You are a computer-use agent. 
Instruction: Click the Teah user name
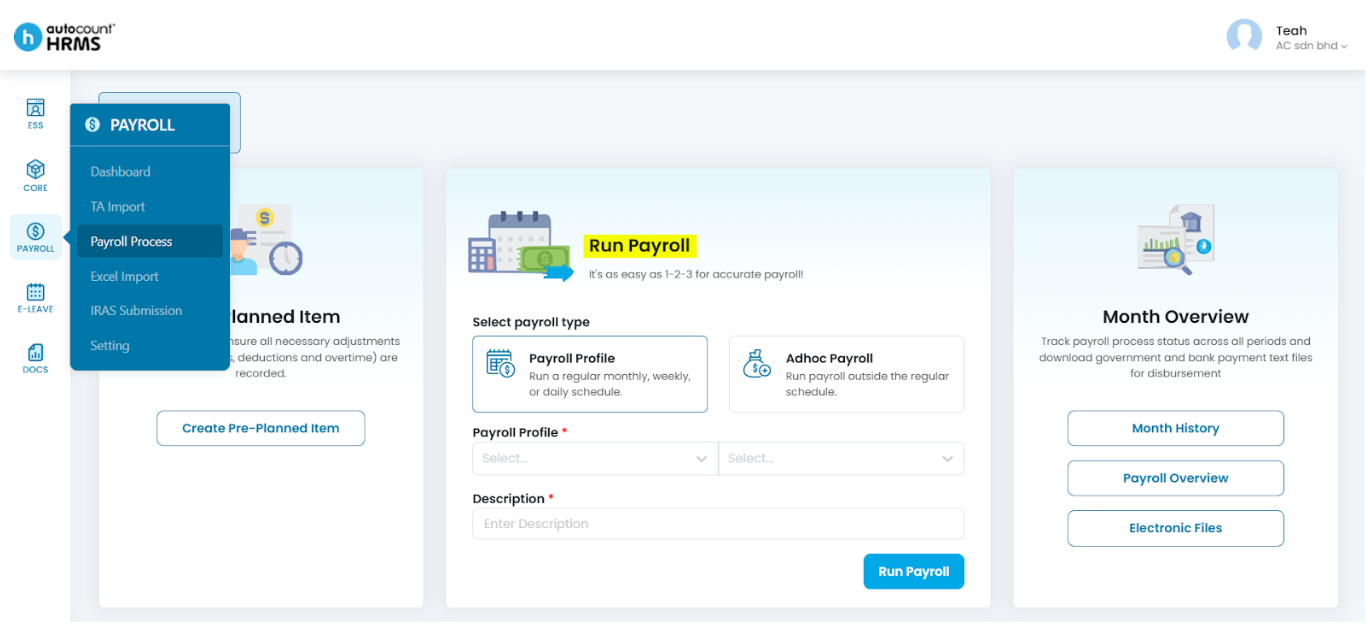[1291, 30]
